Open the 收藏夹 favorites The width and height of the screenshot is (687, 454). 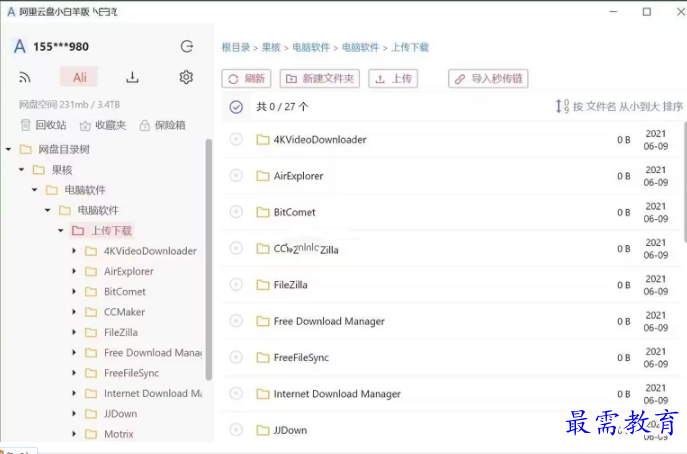pos(103,125)
